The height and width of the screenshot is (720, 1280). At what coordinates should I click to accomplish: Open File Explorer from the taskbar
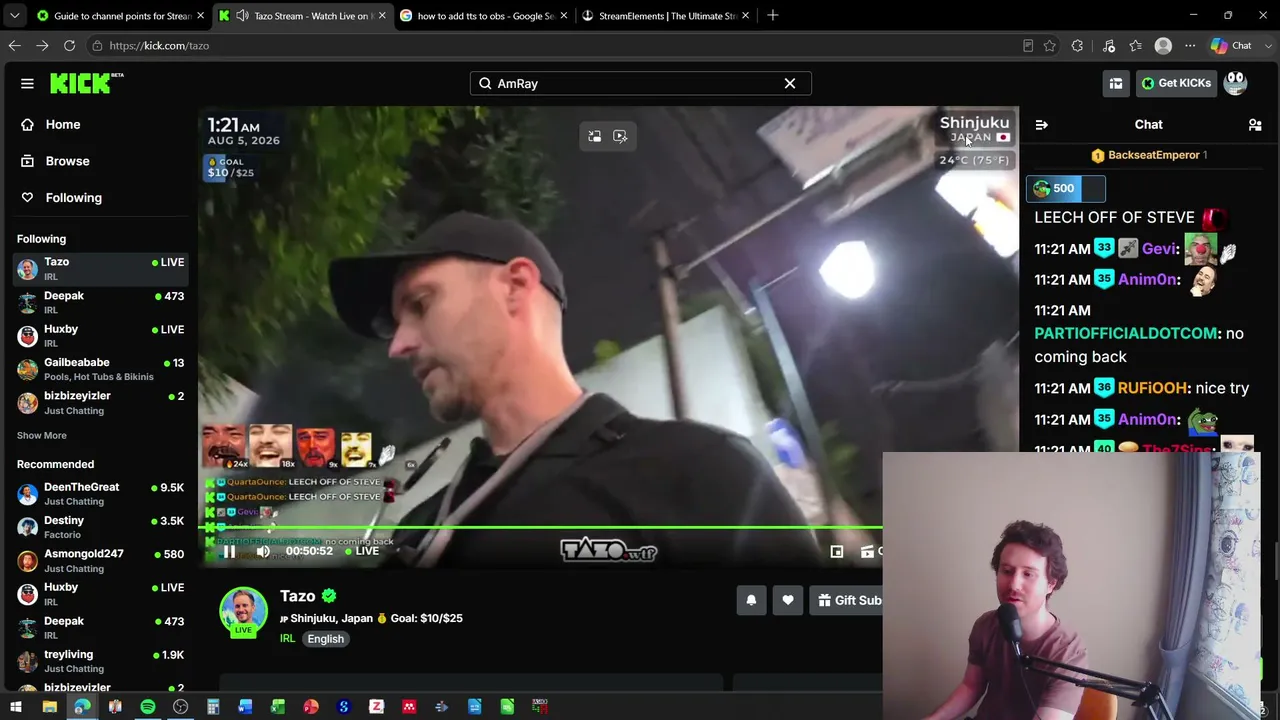[49, 707]
